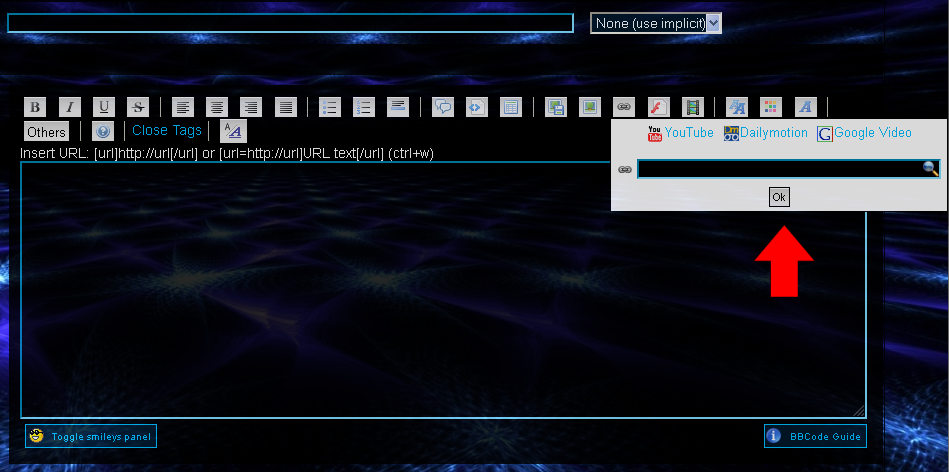
Task: Select the Google Video source
Action: (x=873, y=132)
